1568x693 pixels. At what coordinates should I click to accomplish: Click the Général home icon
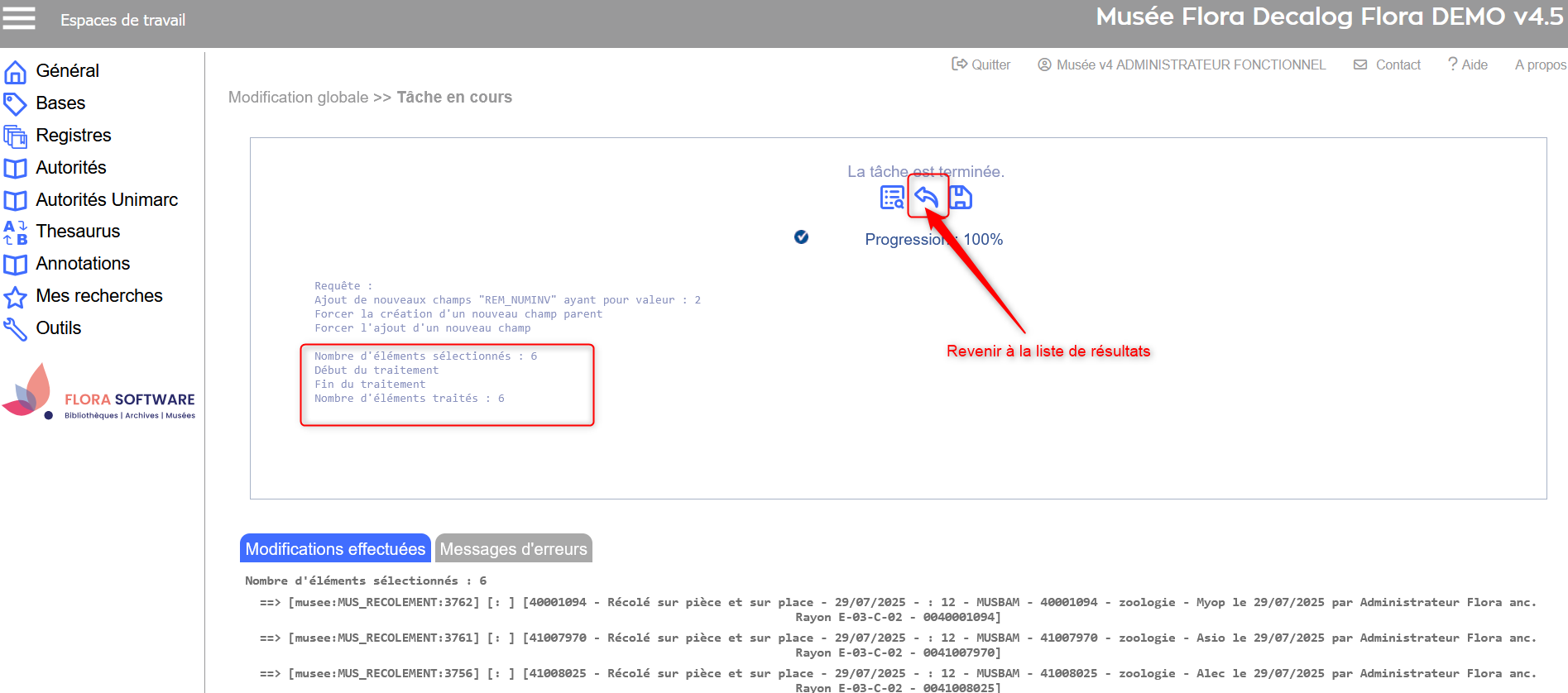(15, 72)
